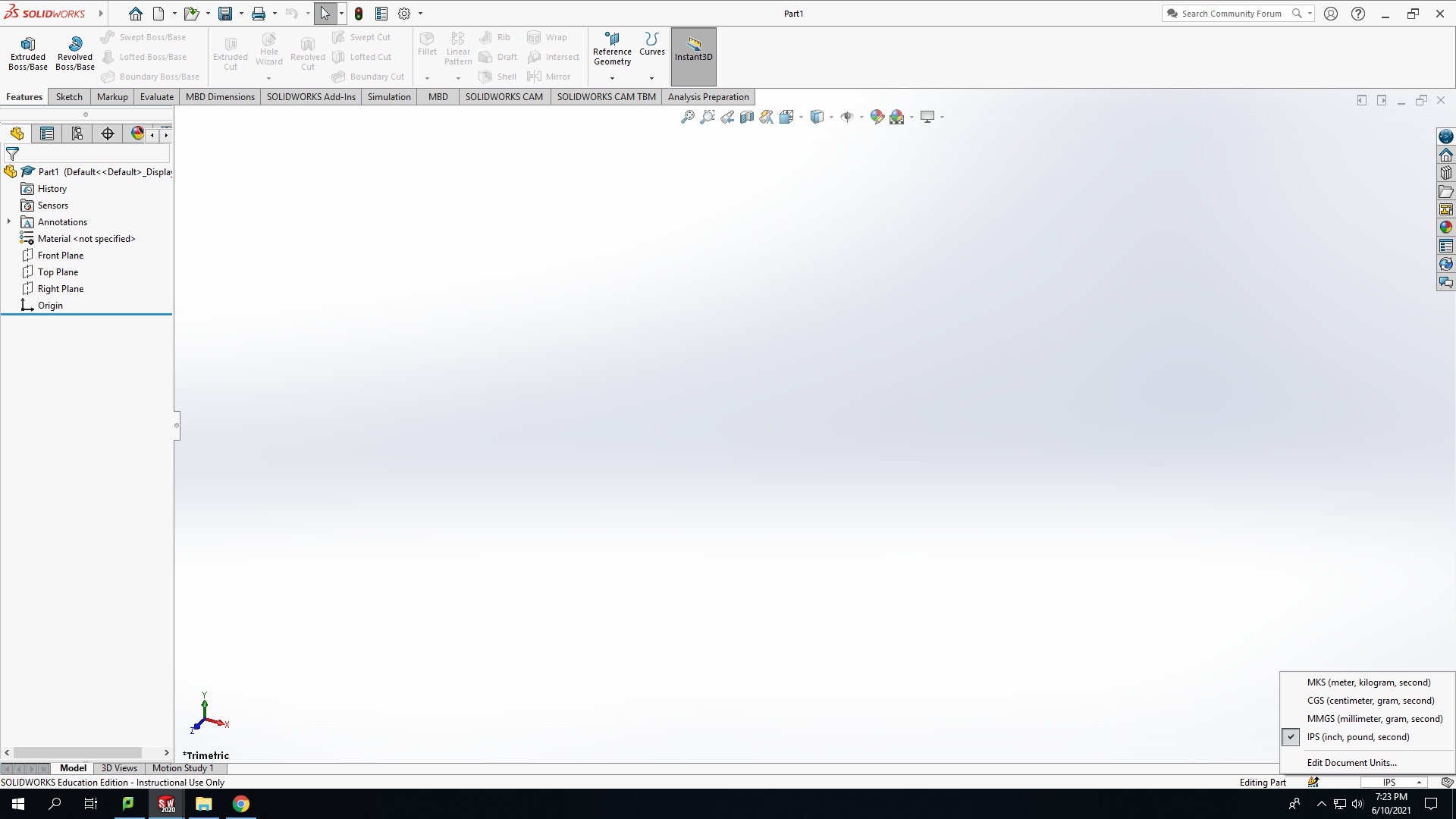Click Edit Document Units link
Image resolution: width=1456 pixels, height=819 pixels.
1351,763
